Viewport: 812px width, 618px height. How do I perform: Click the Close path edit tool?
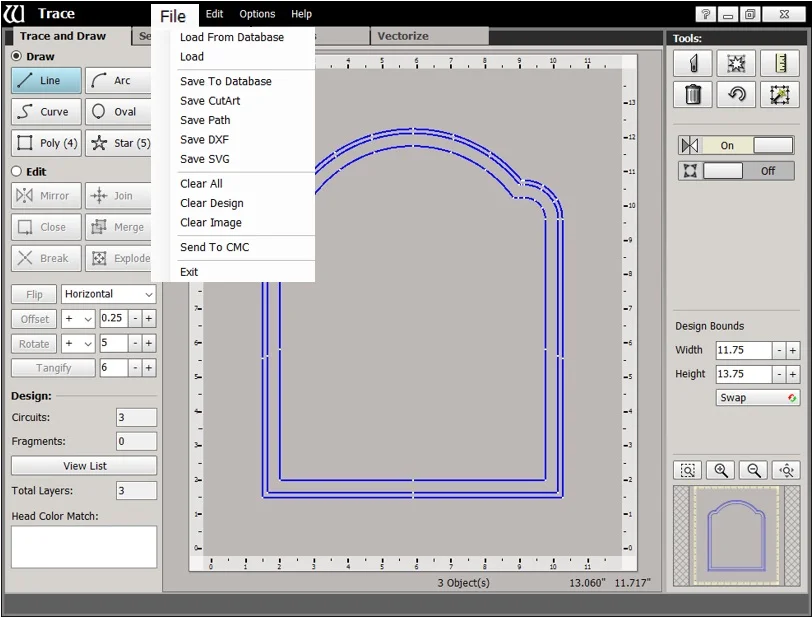coord(46,227)
